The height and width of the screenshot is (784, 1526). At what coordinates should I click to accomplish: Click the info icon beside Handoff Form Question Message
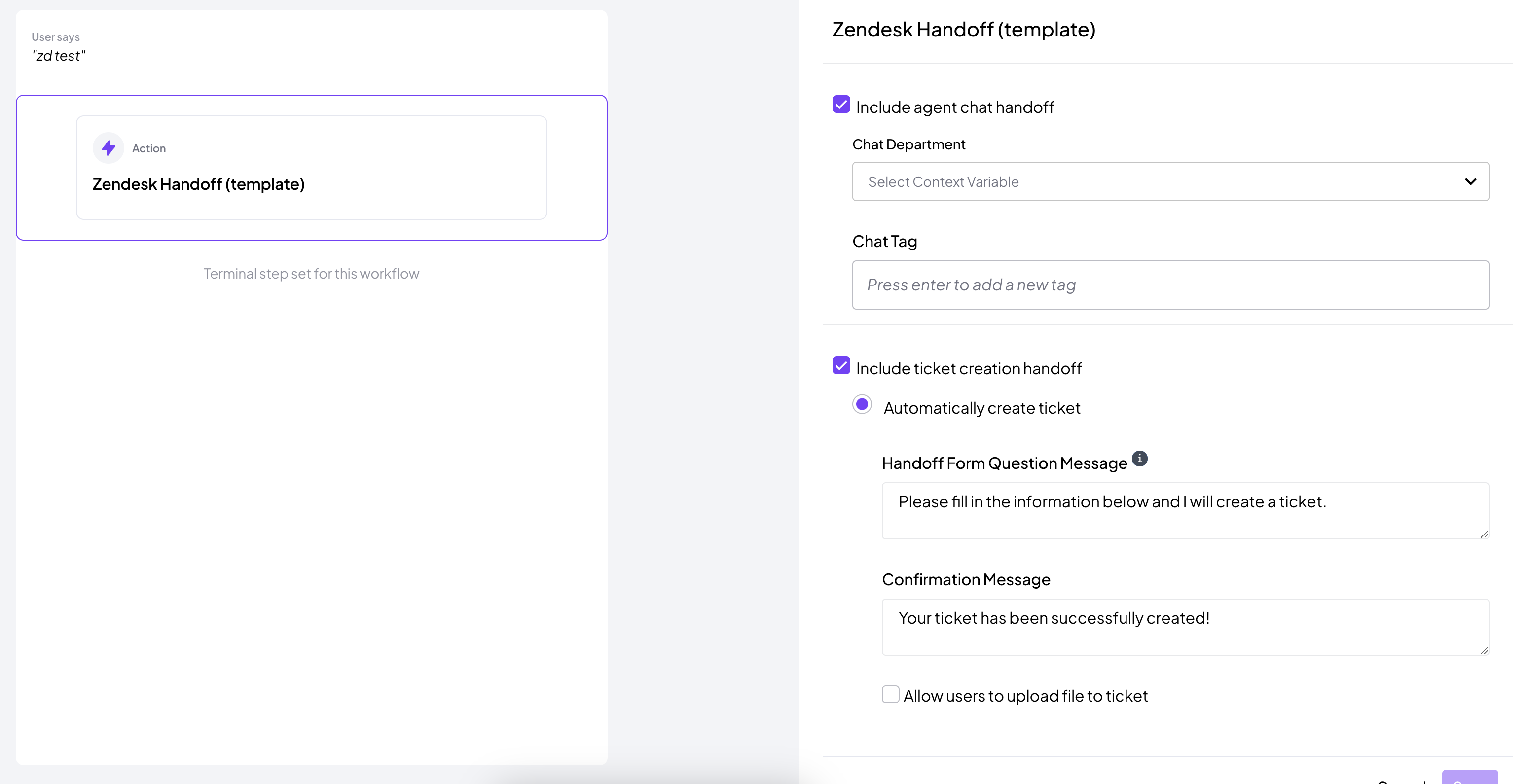pos(1139,459)
